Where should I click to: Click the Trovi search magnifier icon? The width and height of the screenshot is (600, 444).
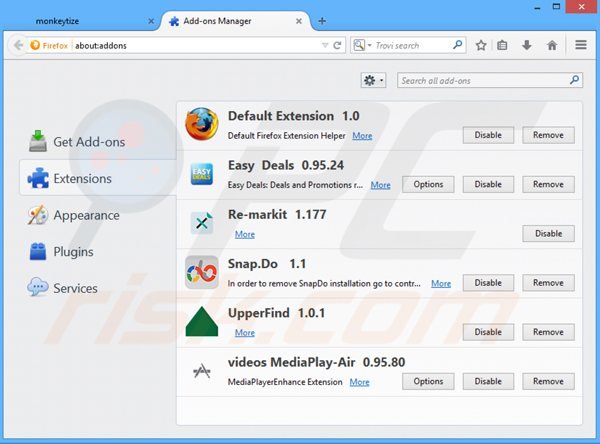(458, 45)
